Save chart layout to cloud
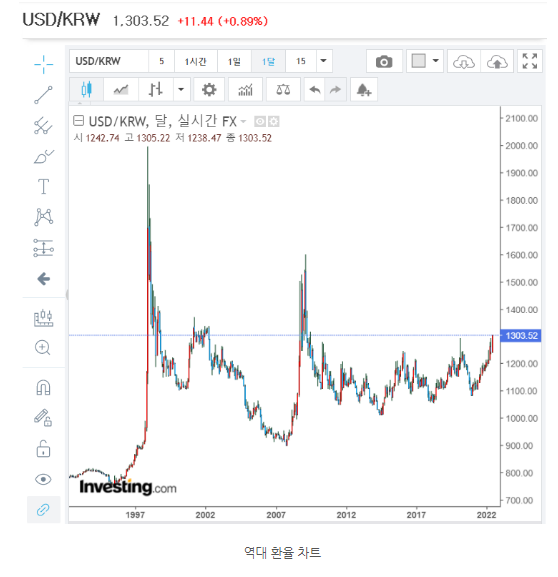 [x=497, y=61]
